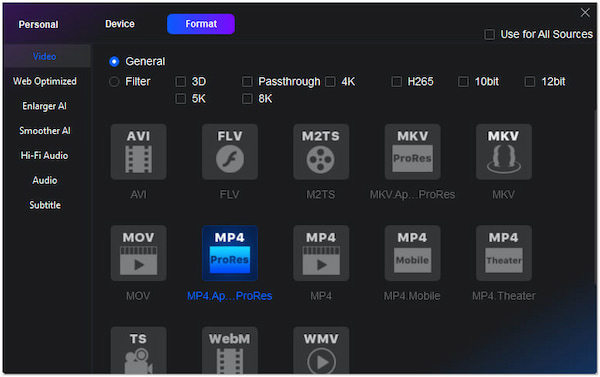The width and height of the screenshot is (600, 377).
Task: Enable the H265 checkbox
Action: click(x=397, y=82)
